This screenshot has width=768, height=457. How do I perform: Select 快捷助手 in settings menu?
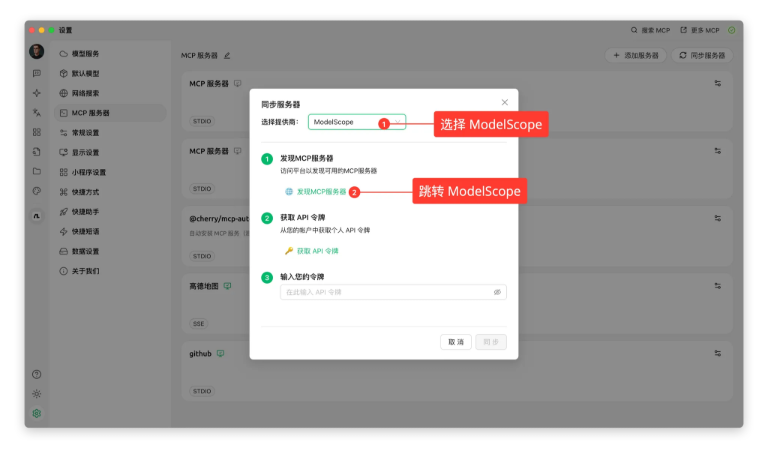tap(110, 212)
